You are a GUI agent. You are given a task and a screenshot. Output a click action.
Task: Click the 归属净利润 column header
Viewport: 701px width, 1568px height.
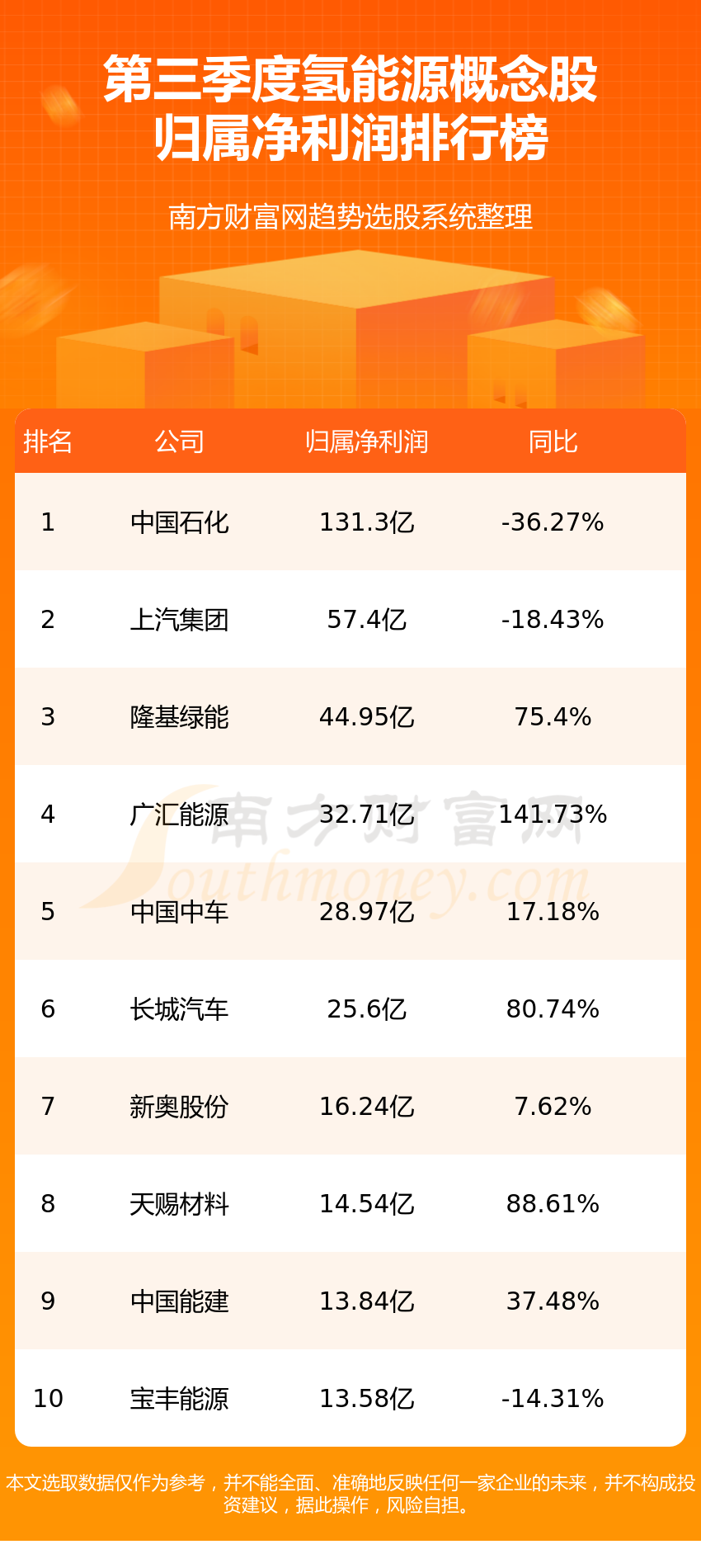point(366,442)
